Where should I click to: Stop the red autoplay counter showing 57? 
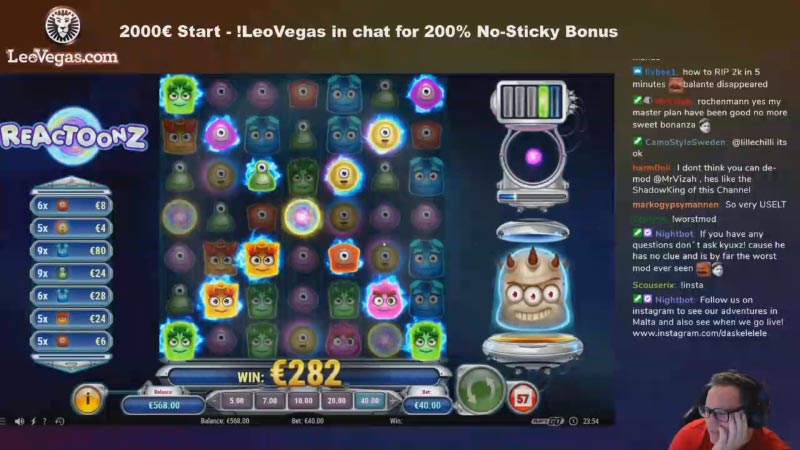522,397
